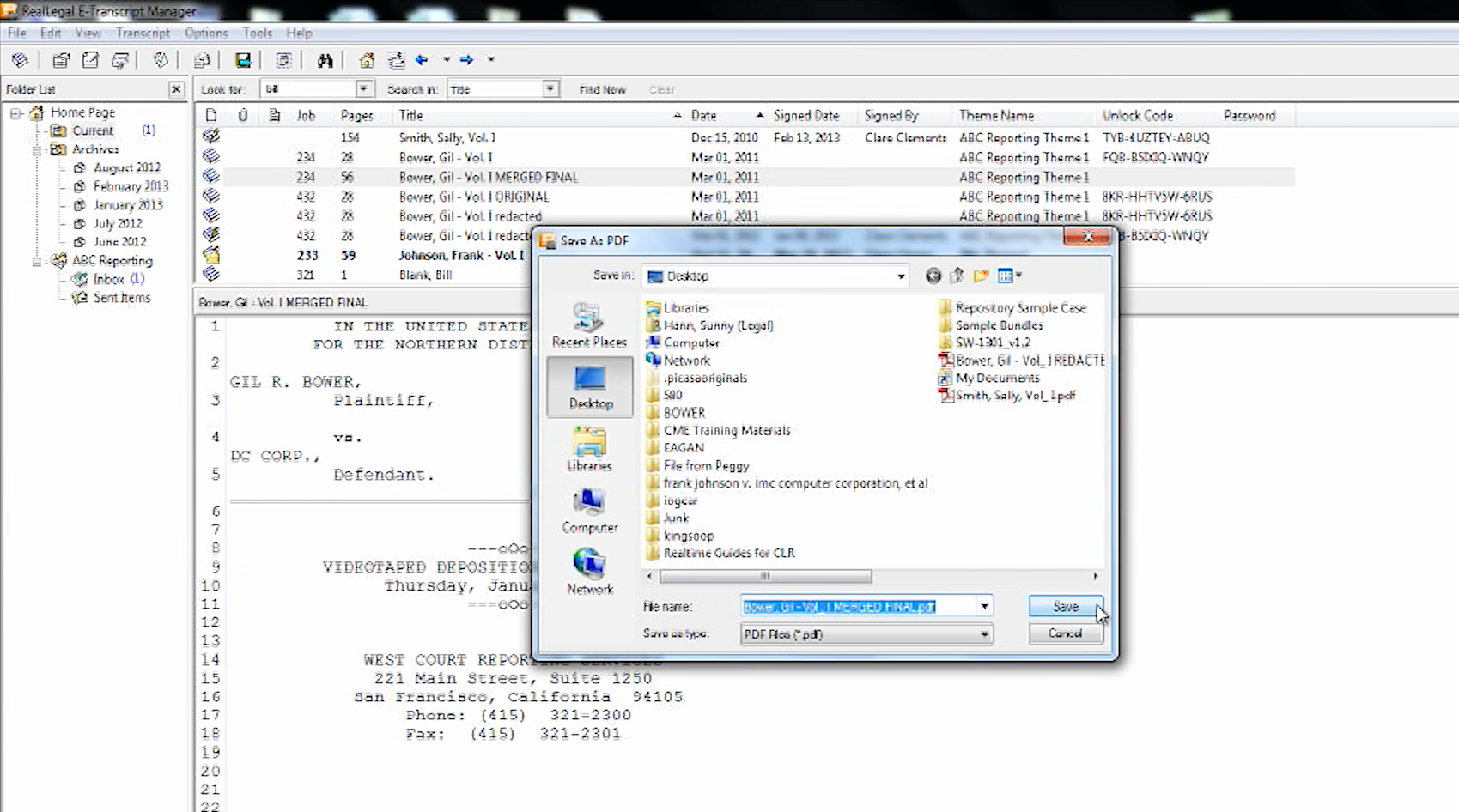Click the floppy disk Save toolbar icon
This screenshot has width=1459, height=812.
pyautogui.click(x=243, y=60)
